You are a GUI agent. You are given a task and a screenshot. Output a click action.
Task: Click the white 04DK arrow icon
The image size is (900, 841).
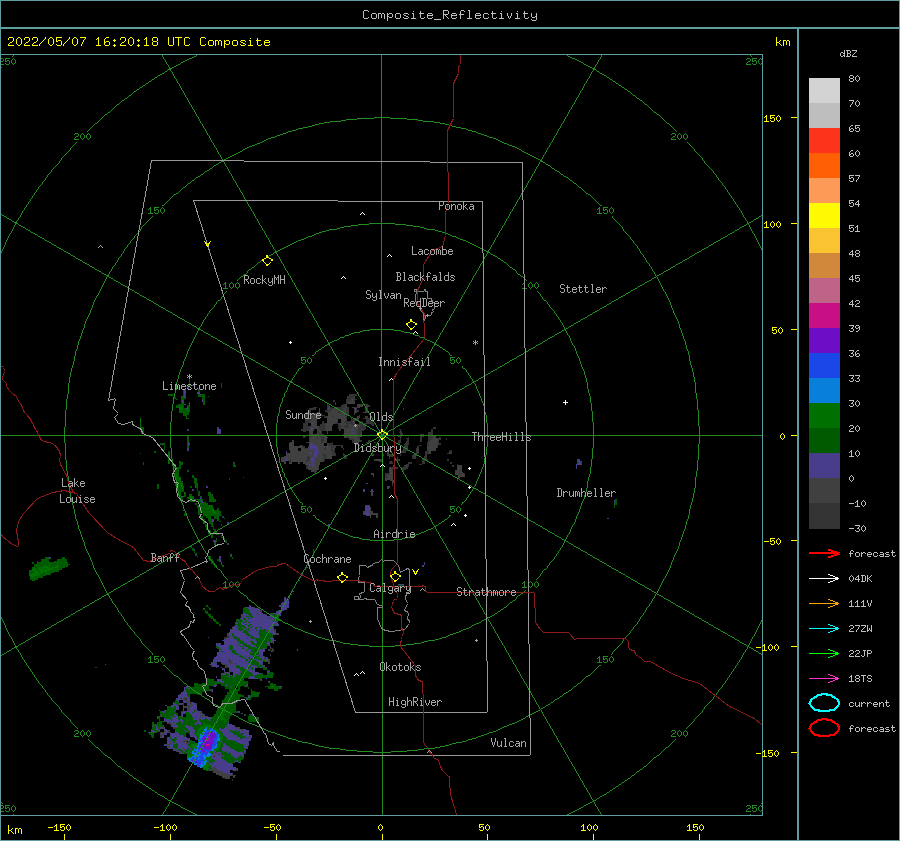[824, 578]
